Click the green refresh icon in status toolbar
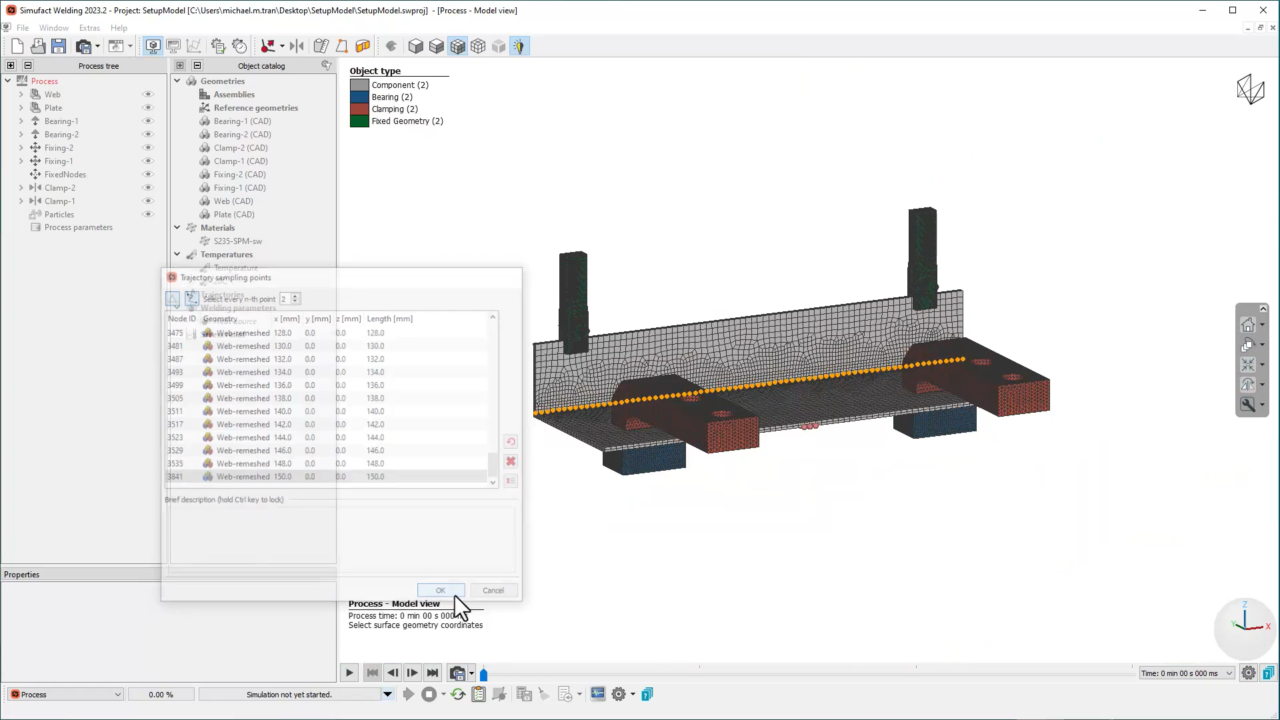 click(x=458, y=694)
